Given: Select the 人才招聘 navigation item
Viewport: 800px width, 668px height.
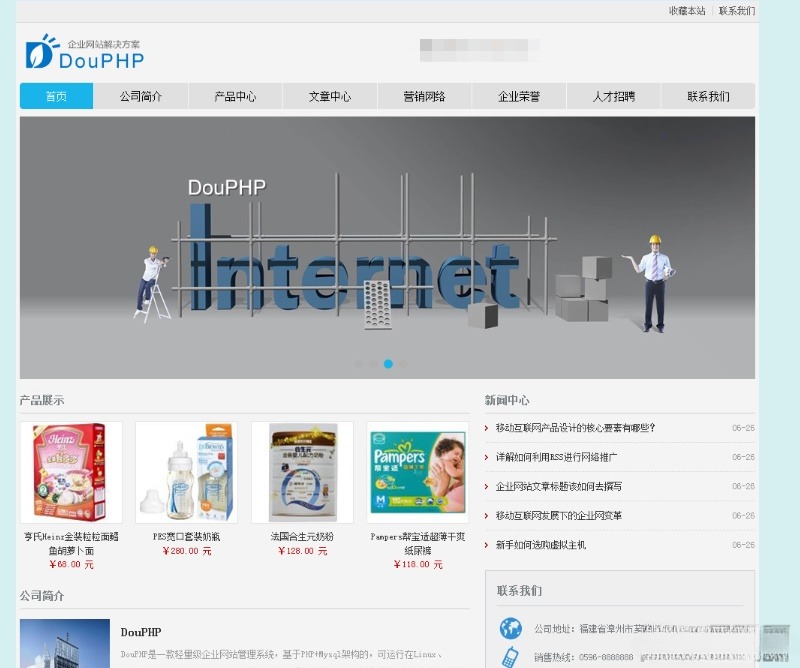Looking at the screenshot, I should tap(613, 96).
